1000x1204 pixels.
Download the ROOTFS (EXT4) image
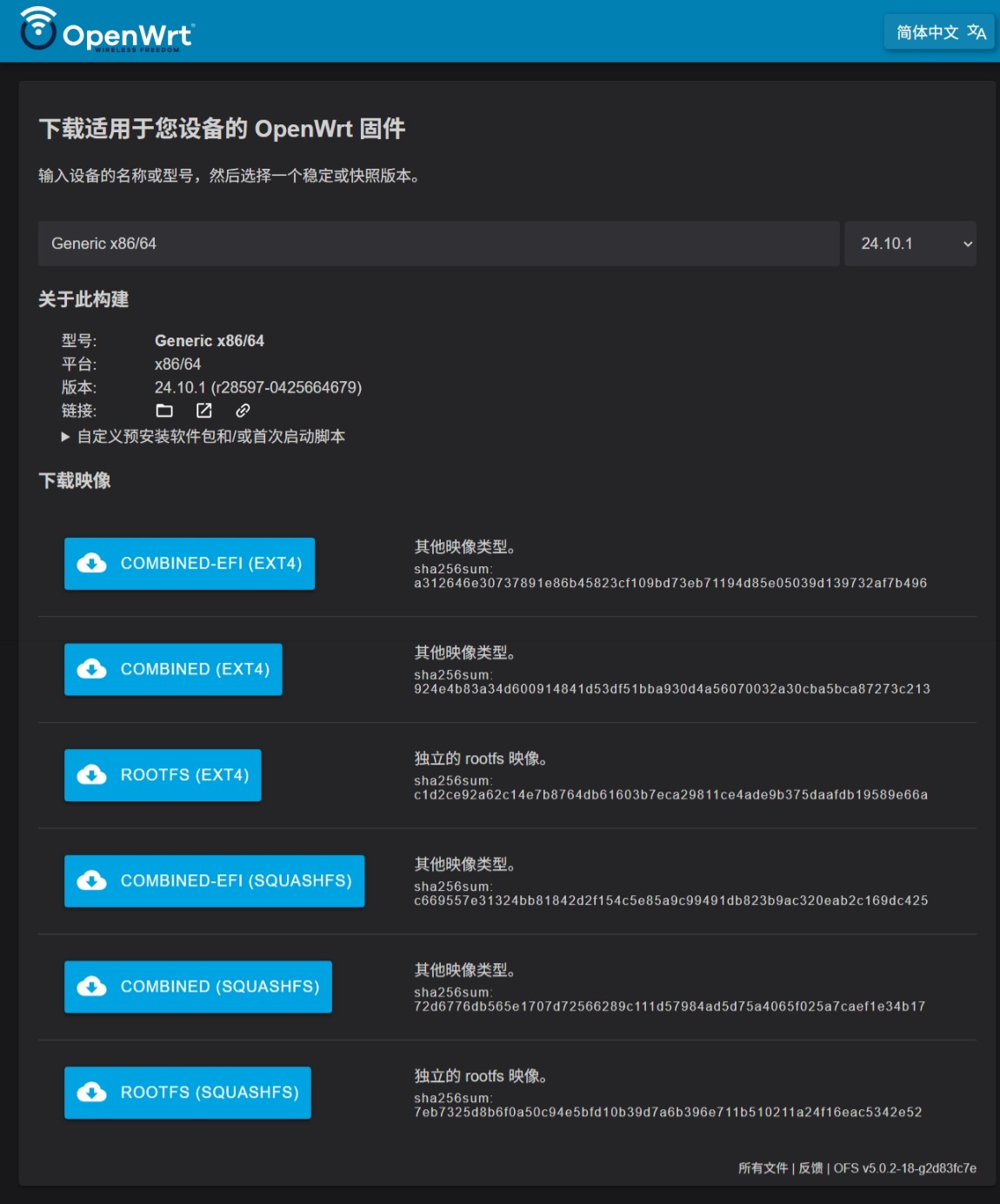pyautogui.click(x=163, y=774)
